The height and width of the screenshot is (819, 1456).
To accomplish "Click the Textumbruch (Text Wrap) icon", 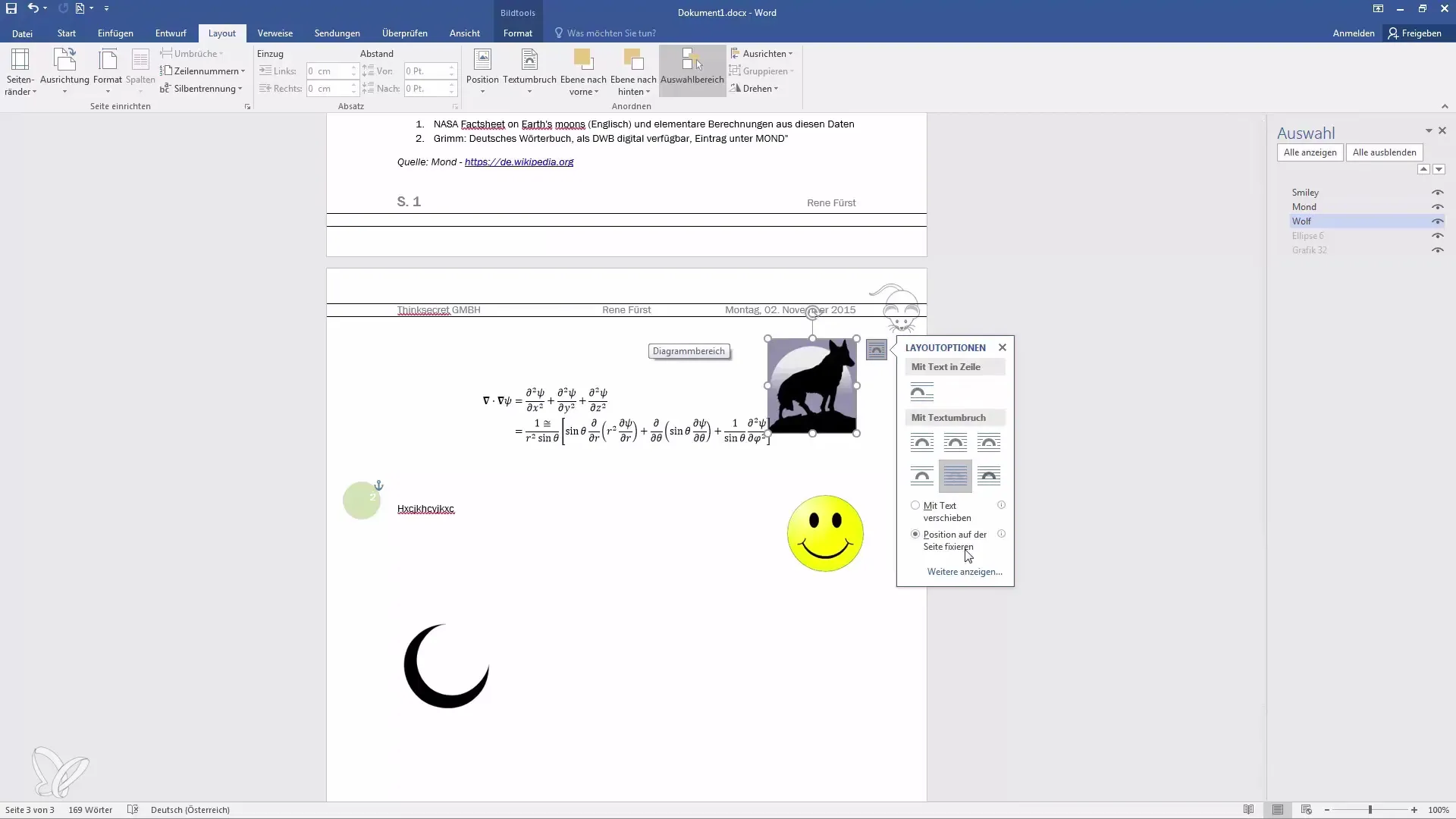I will [x=529, y=70].
